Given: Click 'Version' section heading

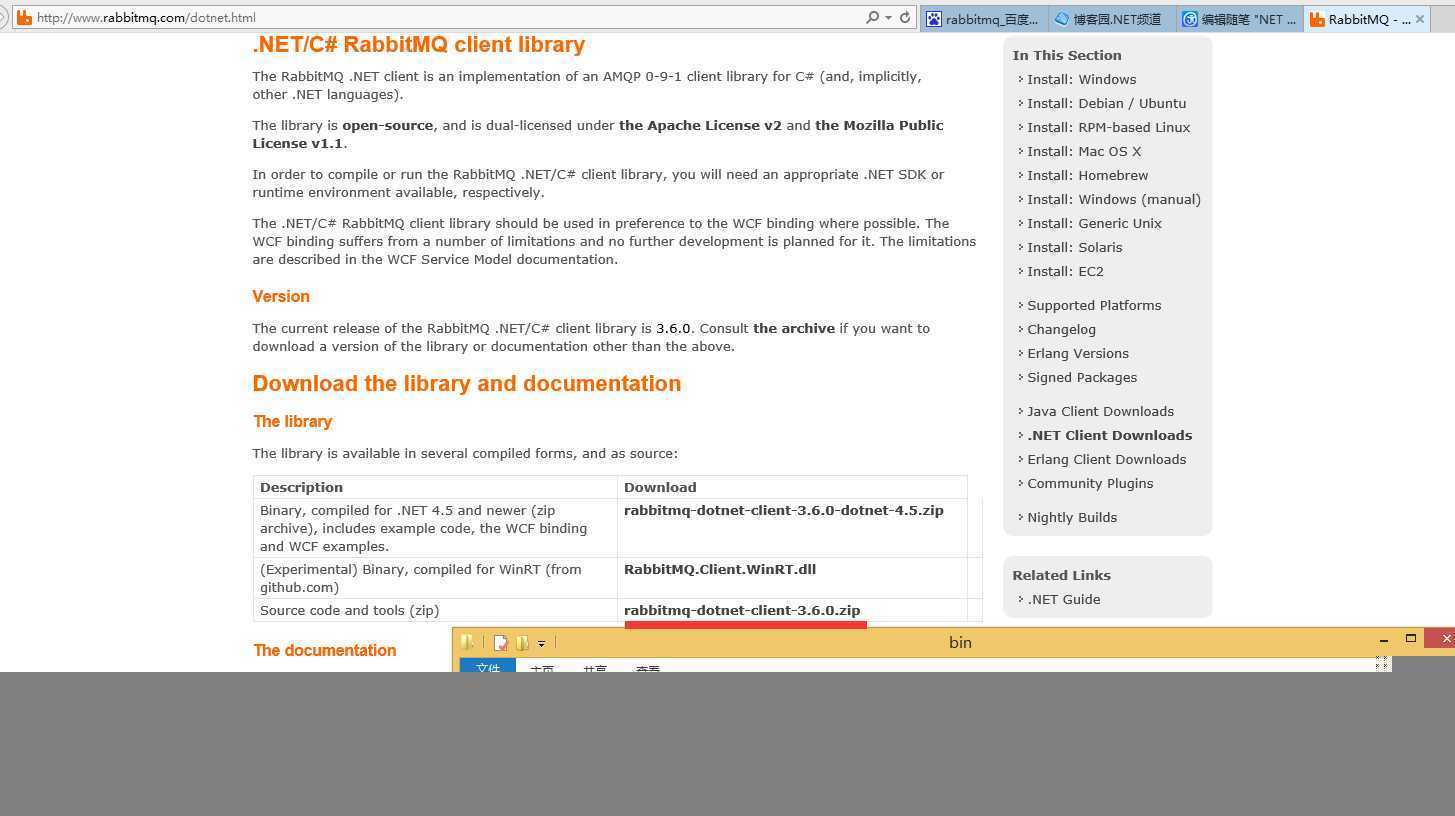Looking at the screenshot, I should click(x=281, y=296).
